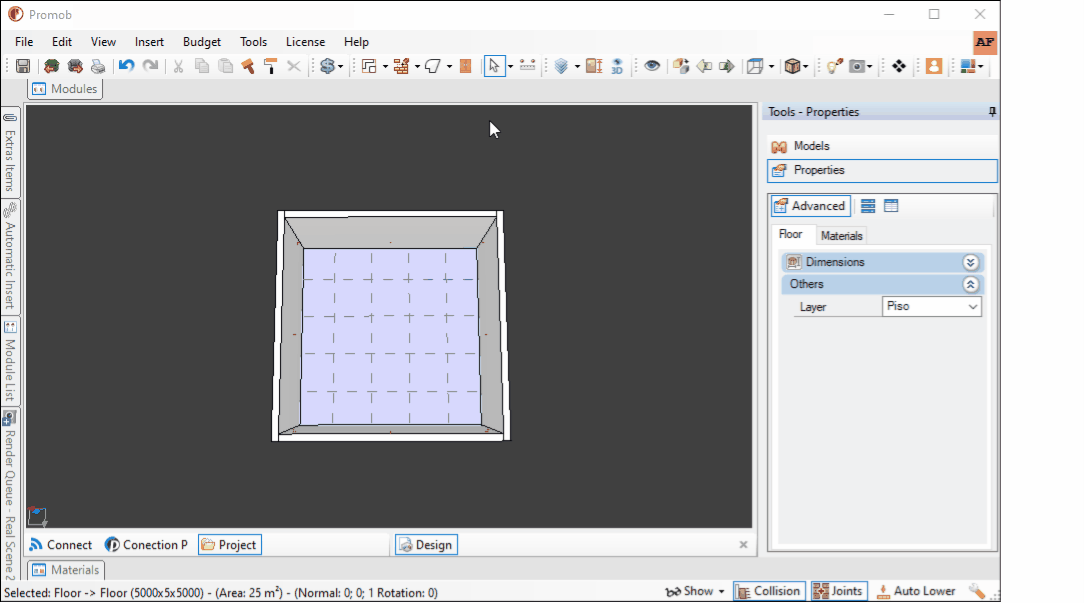1084x603 pixels.
Task: Click the wireframe cube view mode icon
Action: [x=756, y=66]
